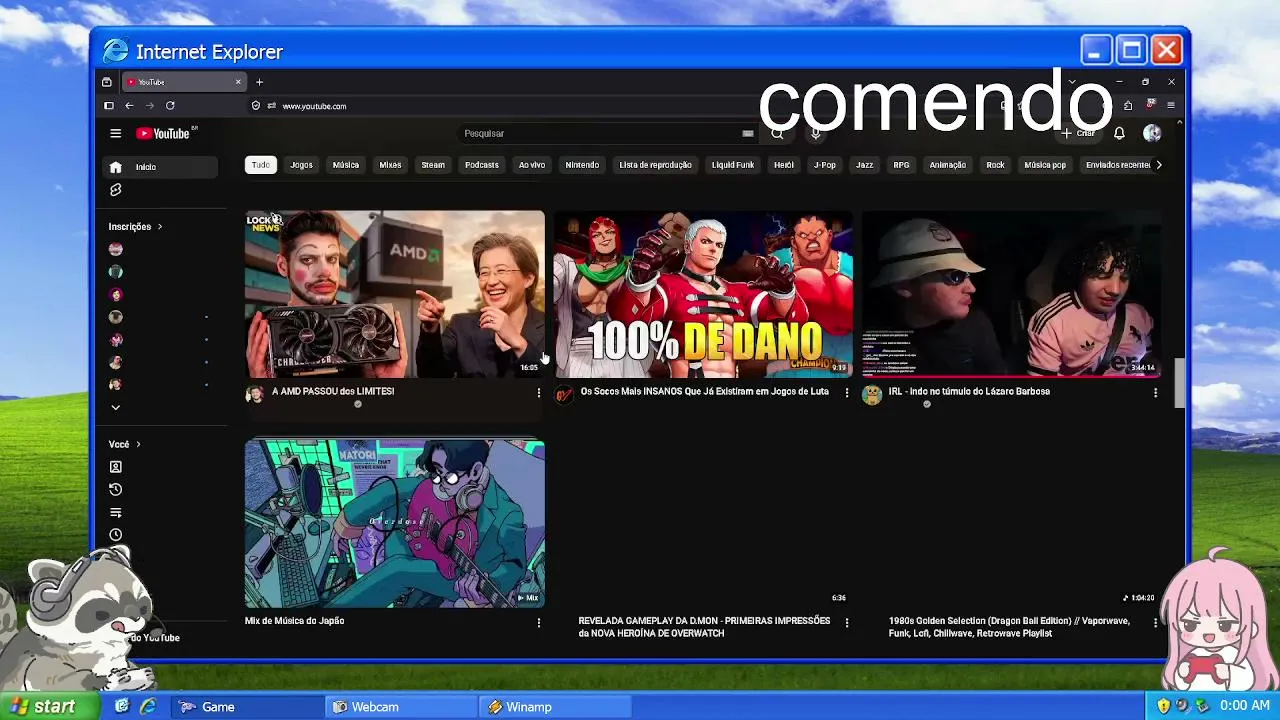Click the security shield icon in system tray
Image resolution: width=1280 pixels, height=720 pixels.
1163,706
